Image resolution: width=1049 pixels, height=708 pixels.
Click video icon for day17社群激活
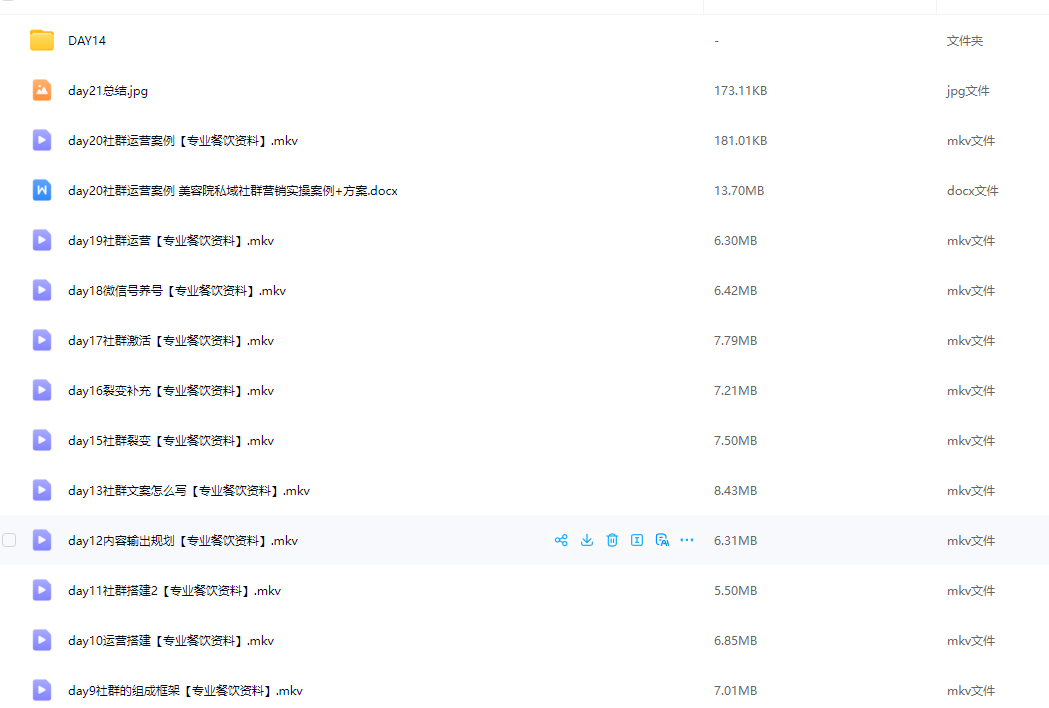tap(42, 340)
